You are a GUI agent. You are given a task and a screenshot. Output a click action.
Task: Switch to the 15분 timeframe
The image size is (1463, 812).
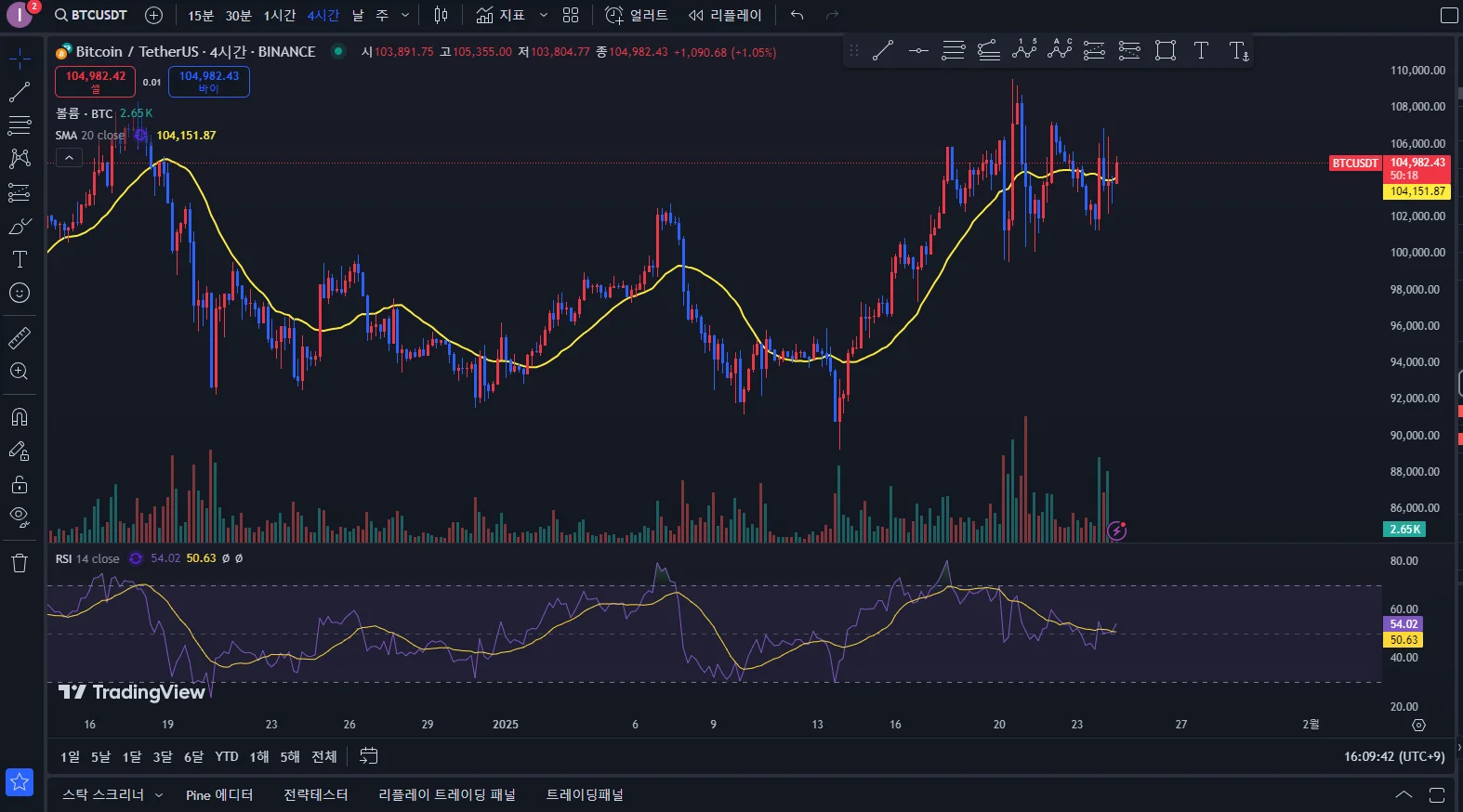click(x=201, y=15)
